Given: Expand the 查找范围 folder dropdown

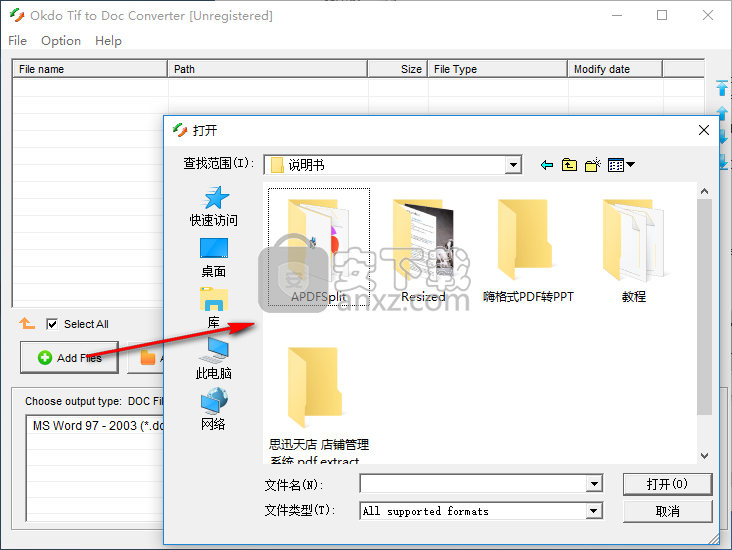Looking at the screenshot, I should point(513,165).
